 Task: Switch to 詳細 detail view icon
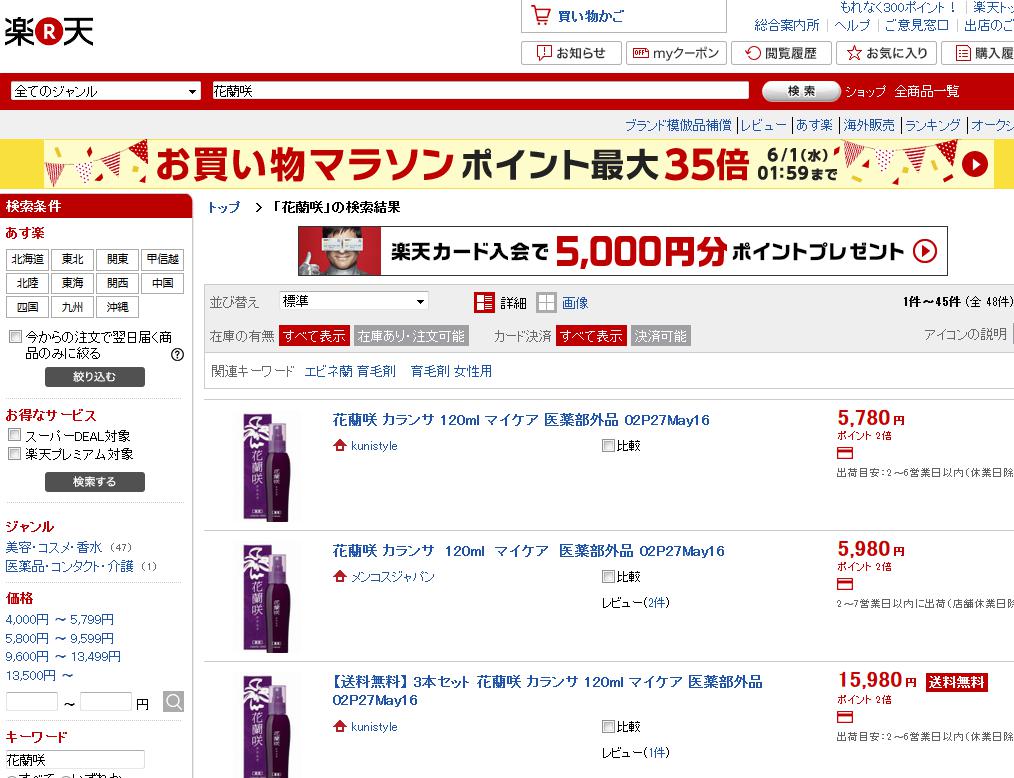pyautogui.click(x=484, y=302)
